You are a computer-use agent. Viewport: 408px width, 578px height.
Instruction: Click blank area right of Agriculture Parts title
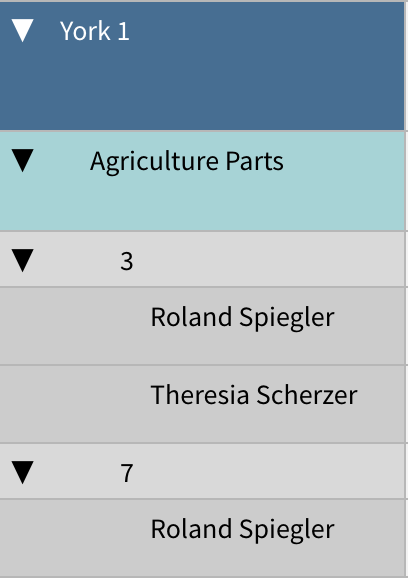point(345,161)
